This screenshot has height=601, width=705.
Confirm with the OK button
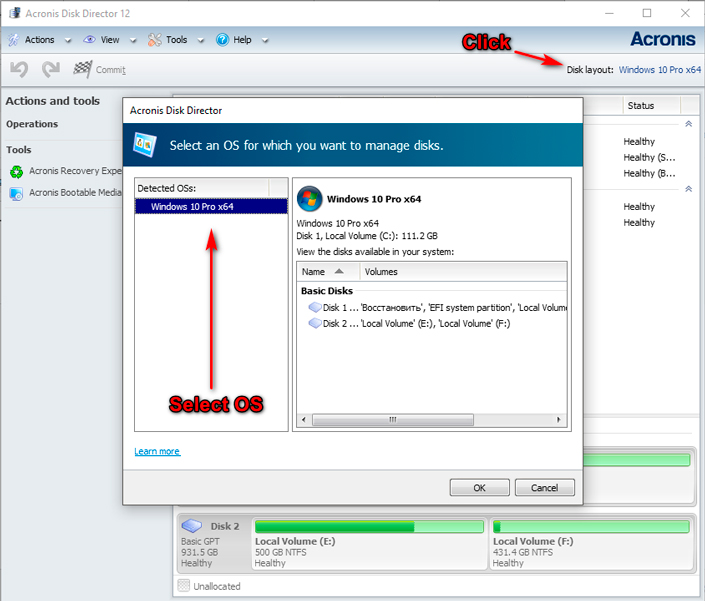point(479,488)
